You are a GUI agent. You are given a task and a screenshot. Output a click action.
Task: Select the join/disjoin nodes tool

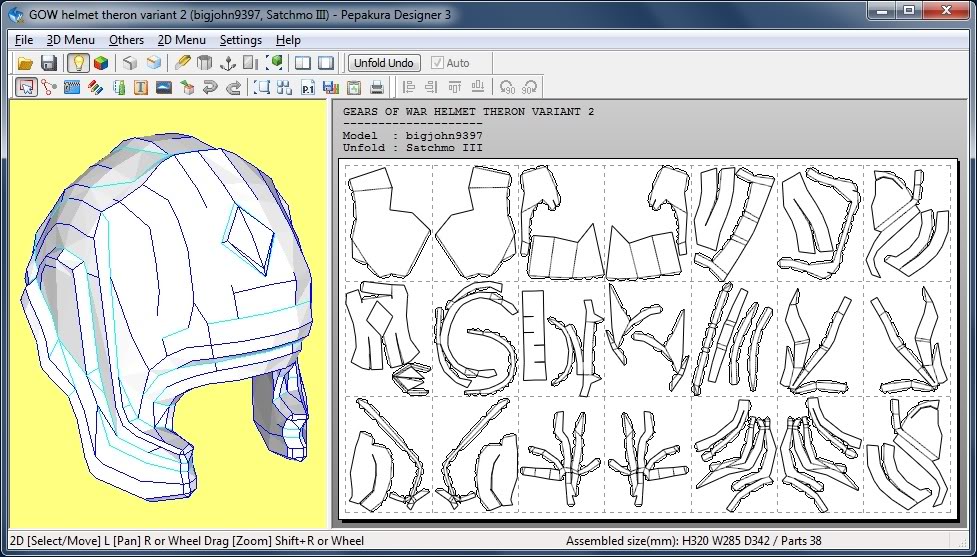pos(49,87)
